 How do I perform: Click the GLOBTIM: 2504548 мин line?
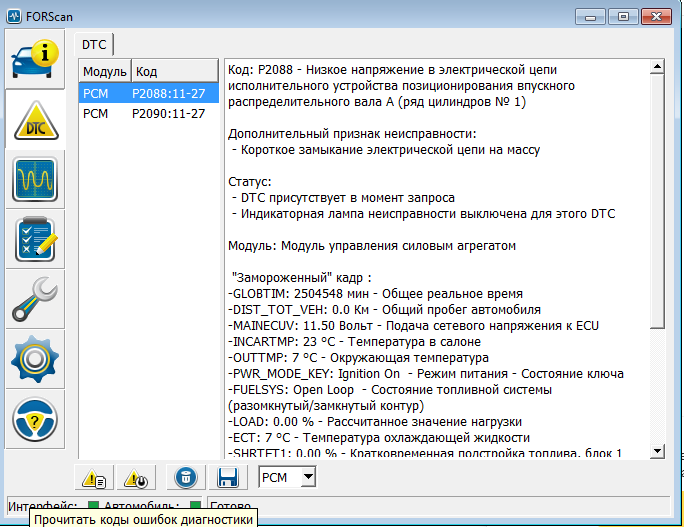point(375,294)
